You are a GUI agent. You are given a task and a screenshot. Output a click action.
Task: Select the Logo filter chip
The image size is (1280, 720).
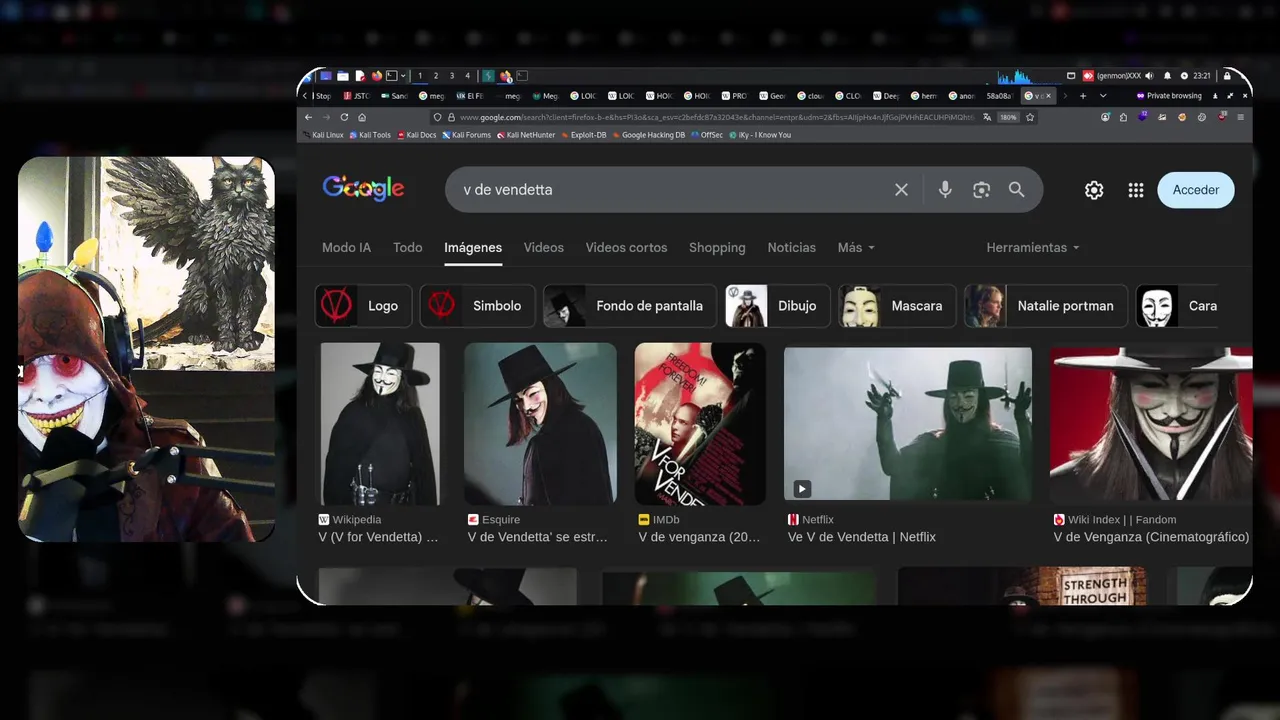coord(364,306)
